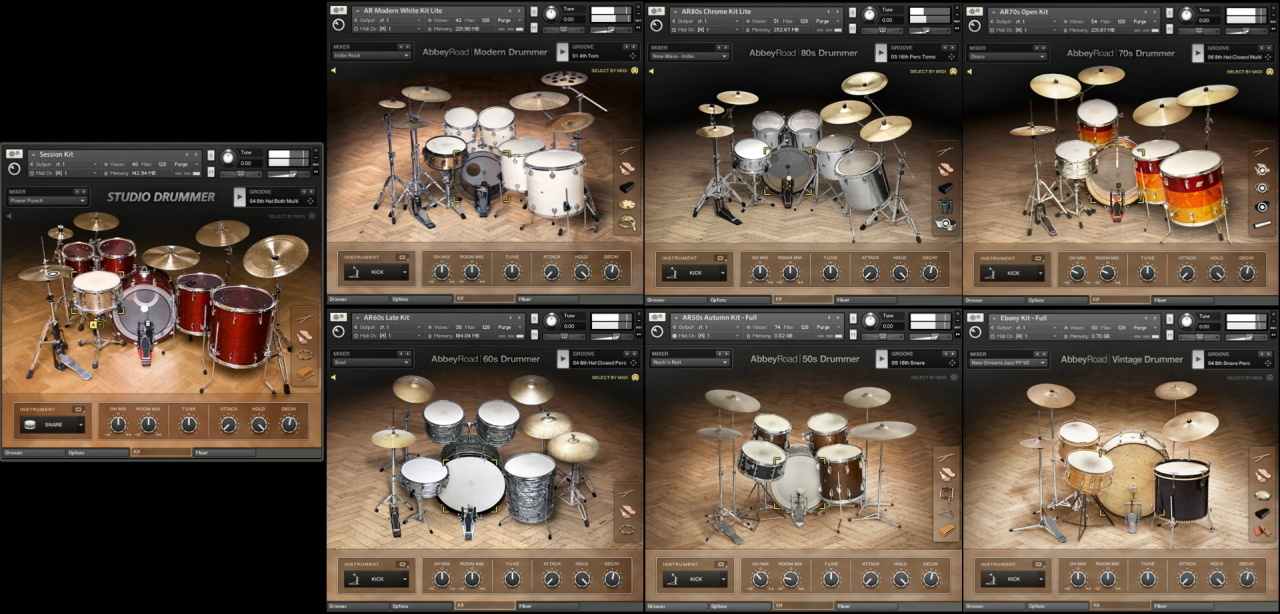Select cowbell icon in Modern Drummer side panel
Image resolution: width=1280 pixels, height=614 pixels.
[x=627, y=187]
